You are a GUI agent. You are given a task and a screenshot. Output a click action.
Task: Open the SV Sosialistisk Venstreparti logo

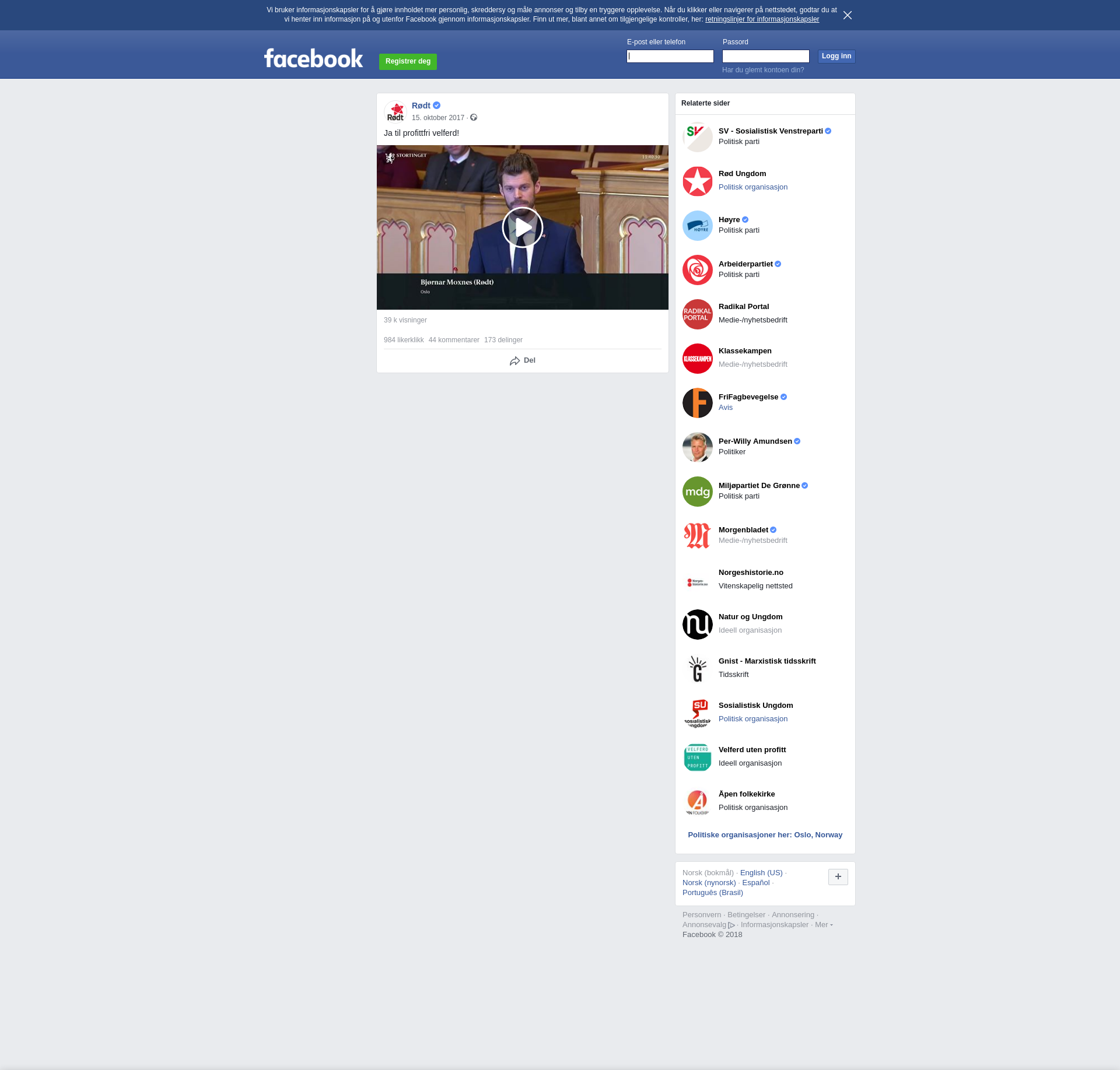697,137
